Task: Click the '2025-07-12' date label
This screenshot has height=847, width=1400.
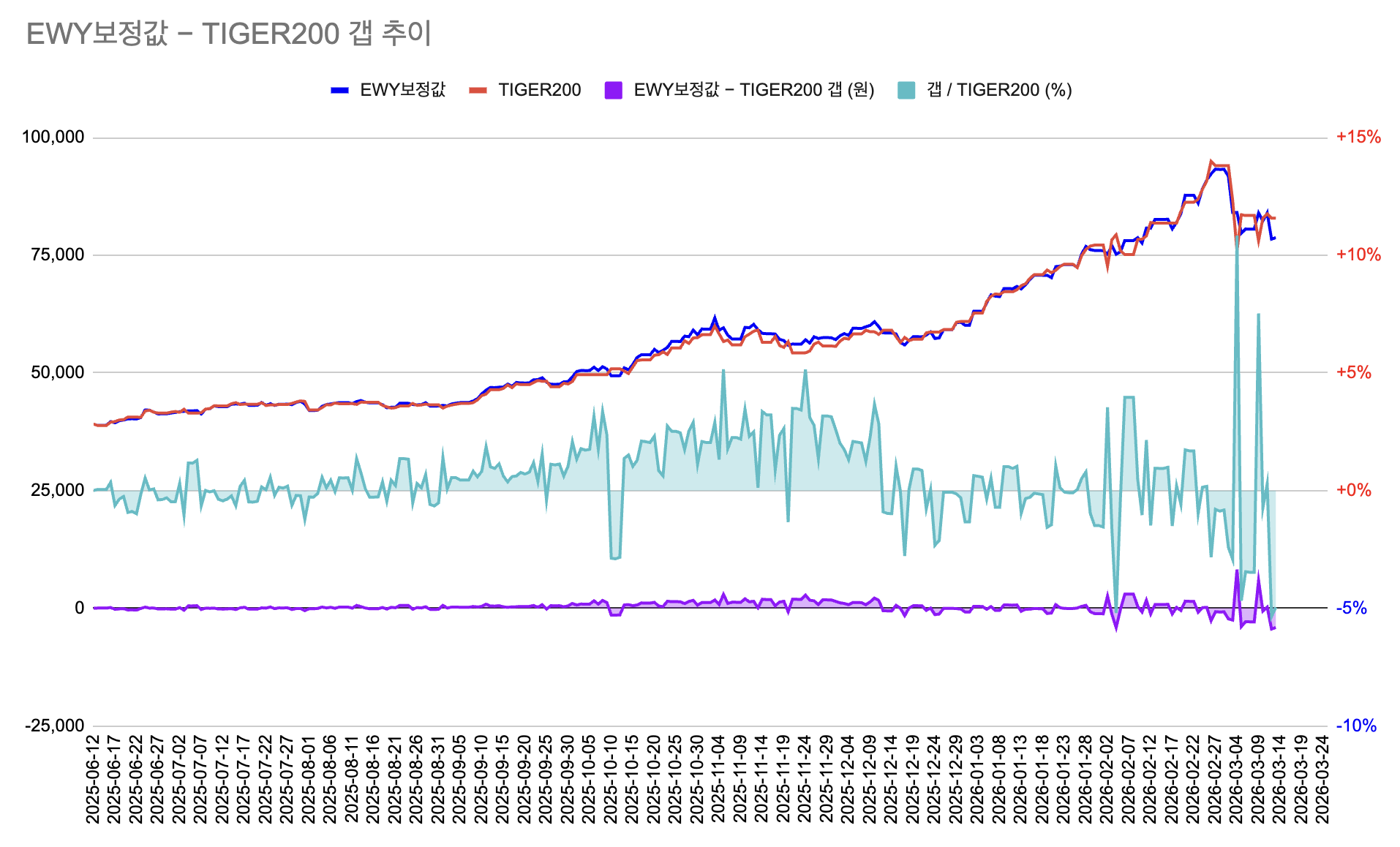Action: tap(222, 780)
